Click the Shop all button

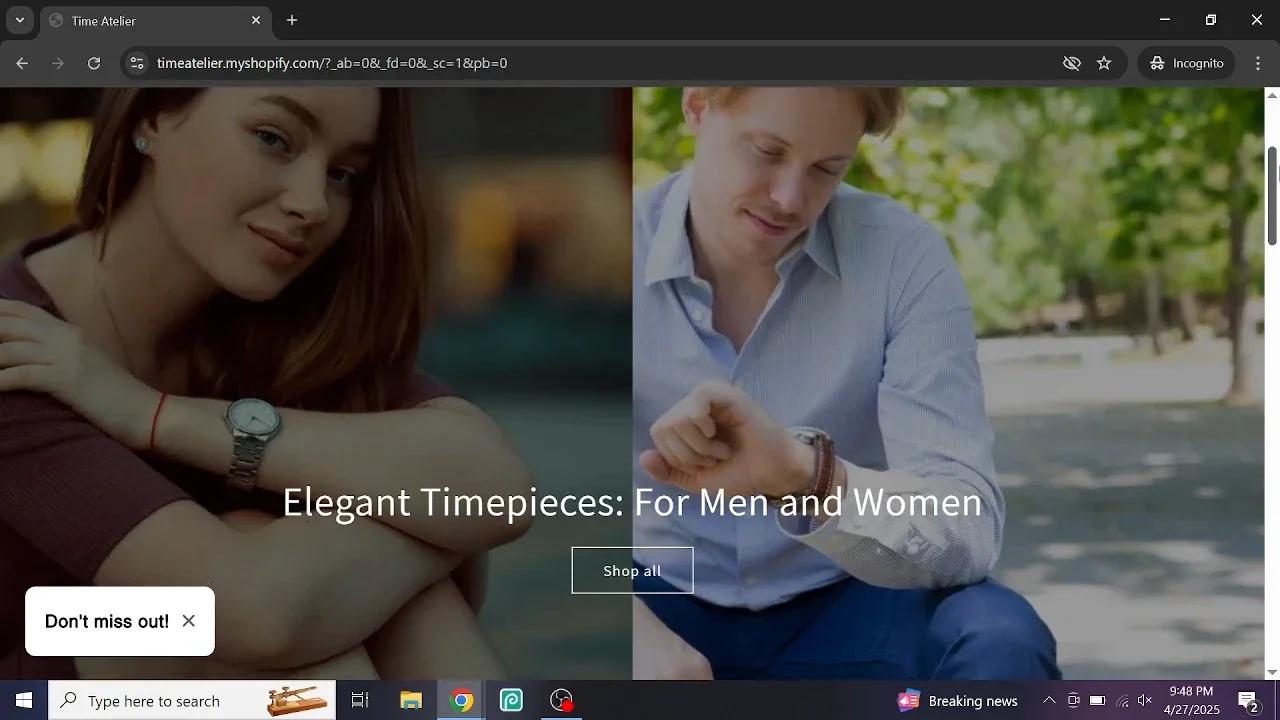pyautogui.click(x=632, y=570)
